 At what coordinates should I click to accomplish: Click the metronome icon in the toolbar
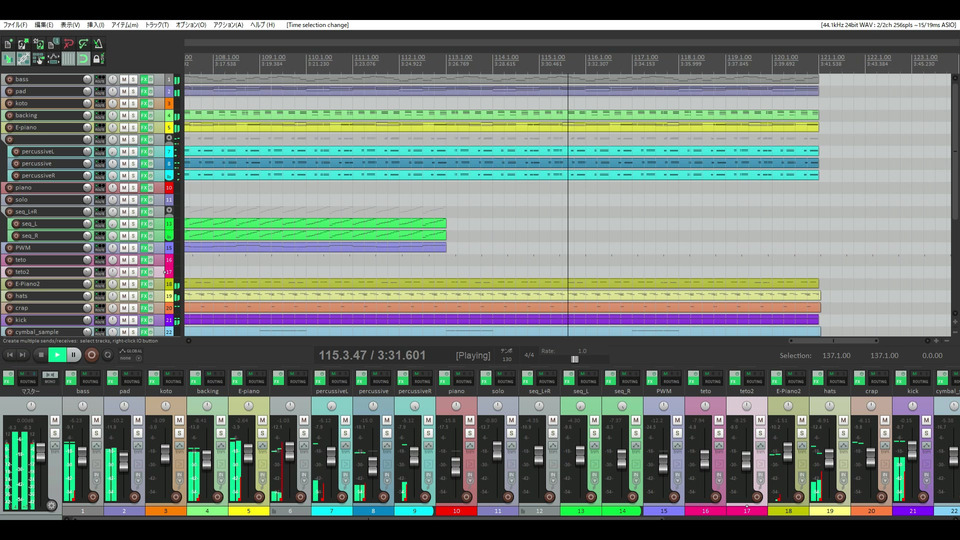(x=98, y=44)
